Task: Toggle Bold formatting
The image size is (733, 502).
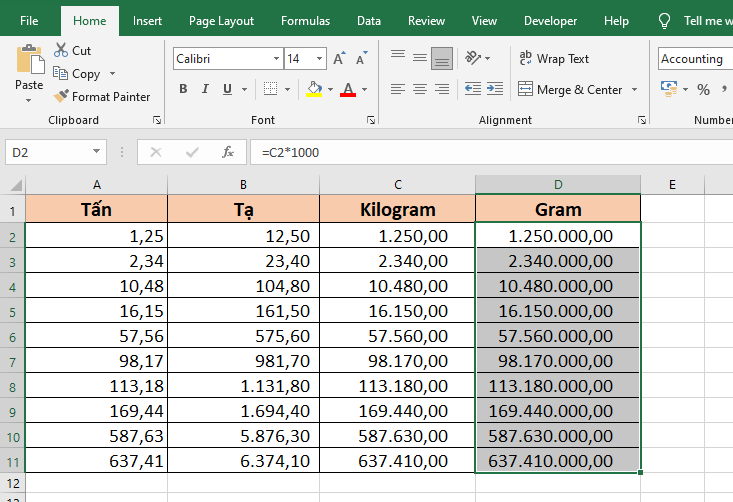Action: (183, 89)
